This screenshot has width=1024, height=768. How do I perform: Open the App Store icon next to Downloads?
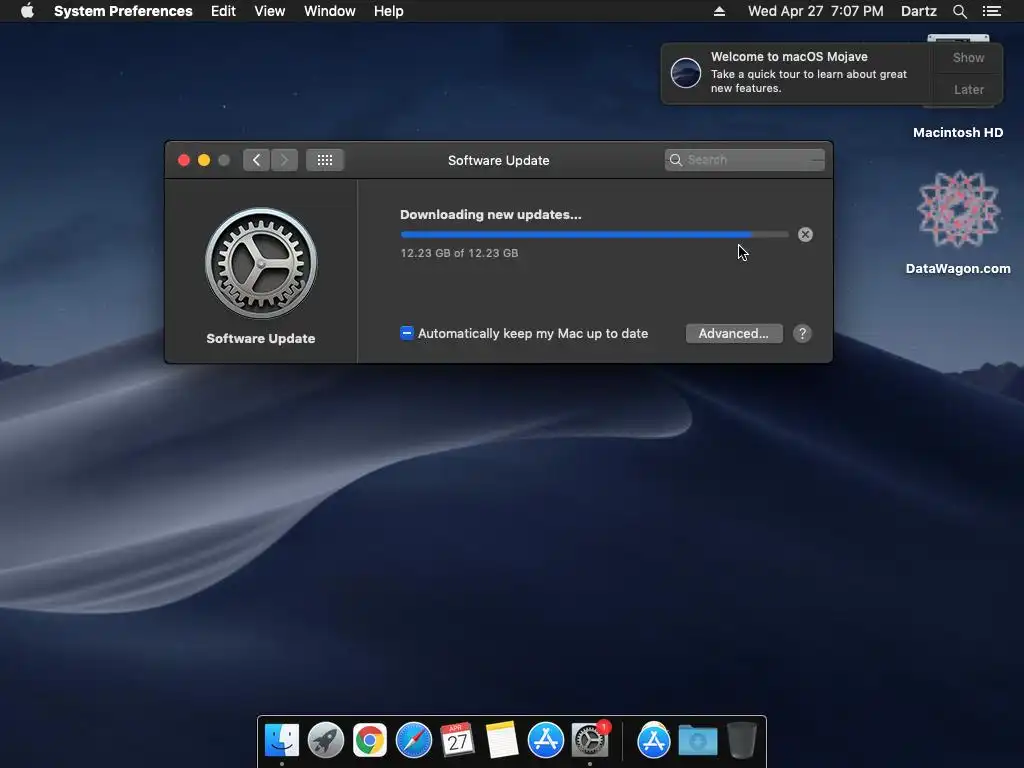(x=654, y=740)
